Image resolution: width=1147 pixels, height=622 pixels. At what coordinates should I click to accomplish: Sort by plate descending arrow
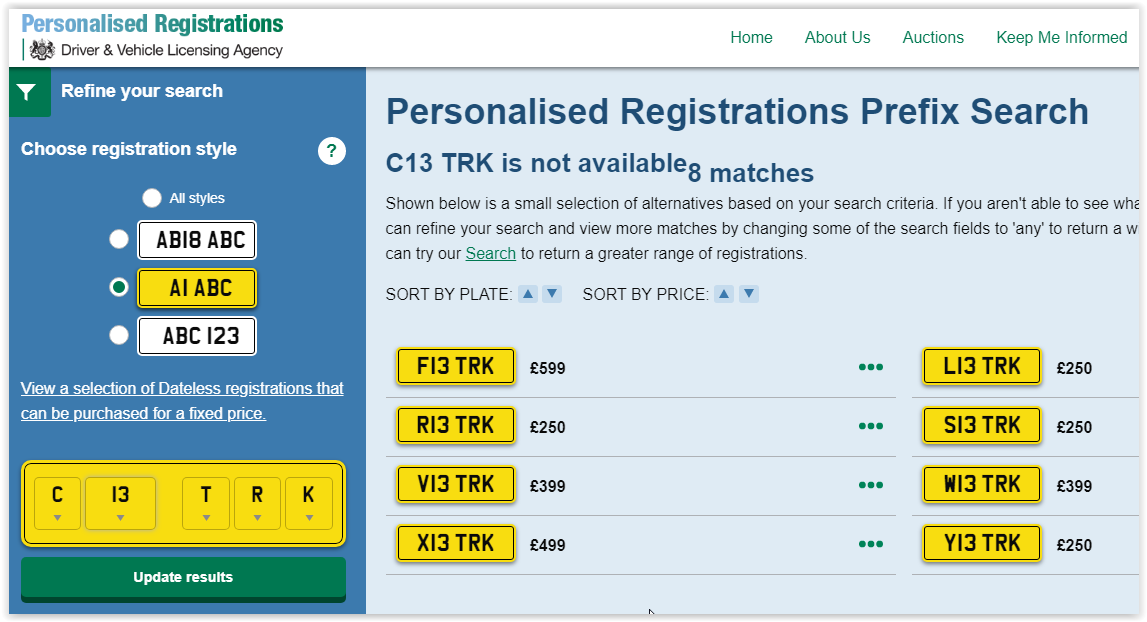coord(552,294)
